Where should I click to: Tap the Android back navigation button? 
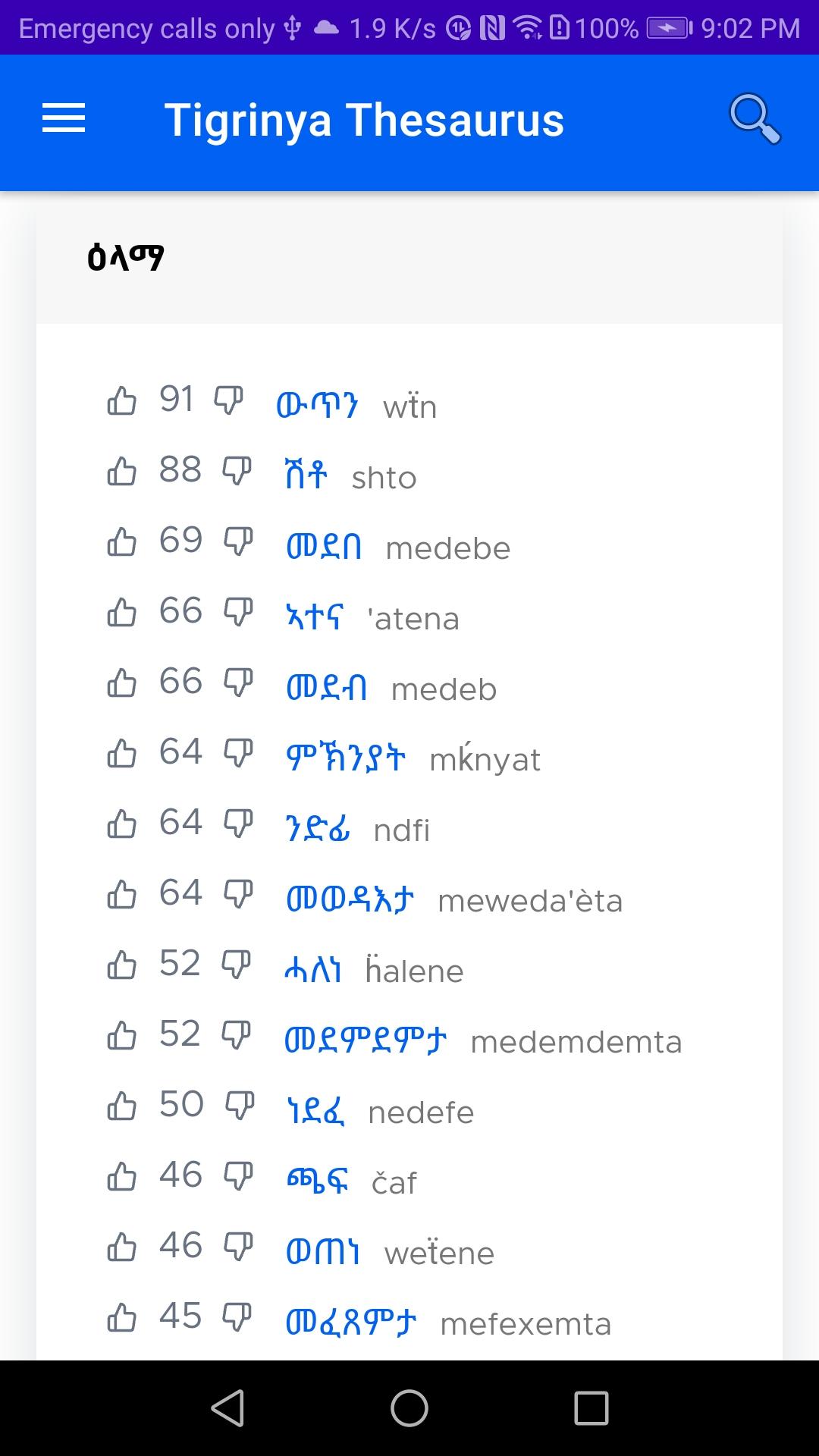[227, 1408]
